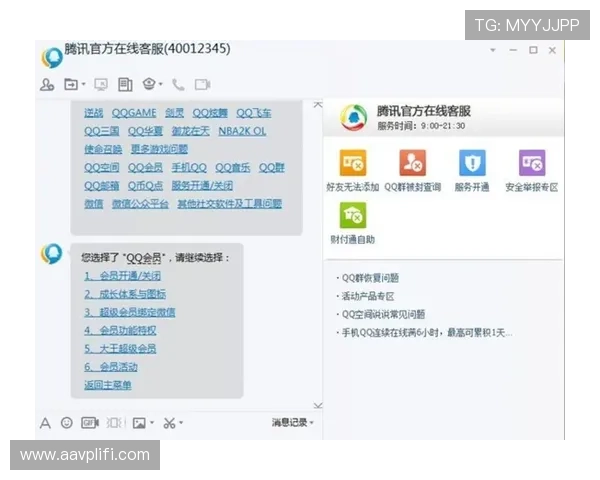The height and width of the screenshot is (480, 600).
Task: Open the QQ群被封查询 red icon
Action: [412, 163]
